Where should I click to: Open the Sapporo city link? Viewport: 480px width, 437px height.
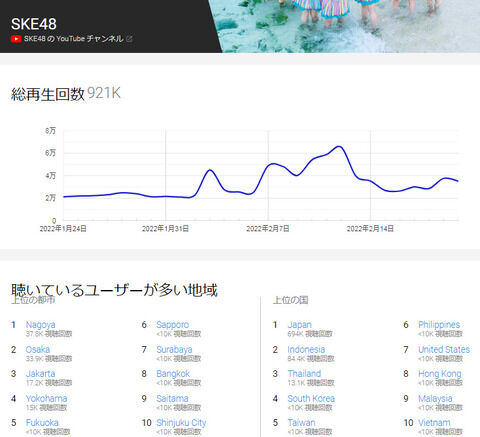click(x=172, y=325)
